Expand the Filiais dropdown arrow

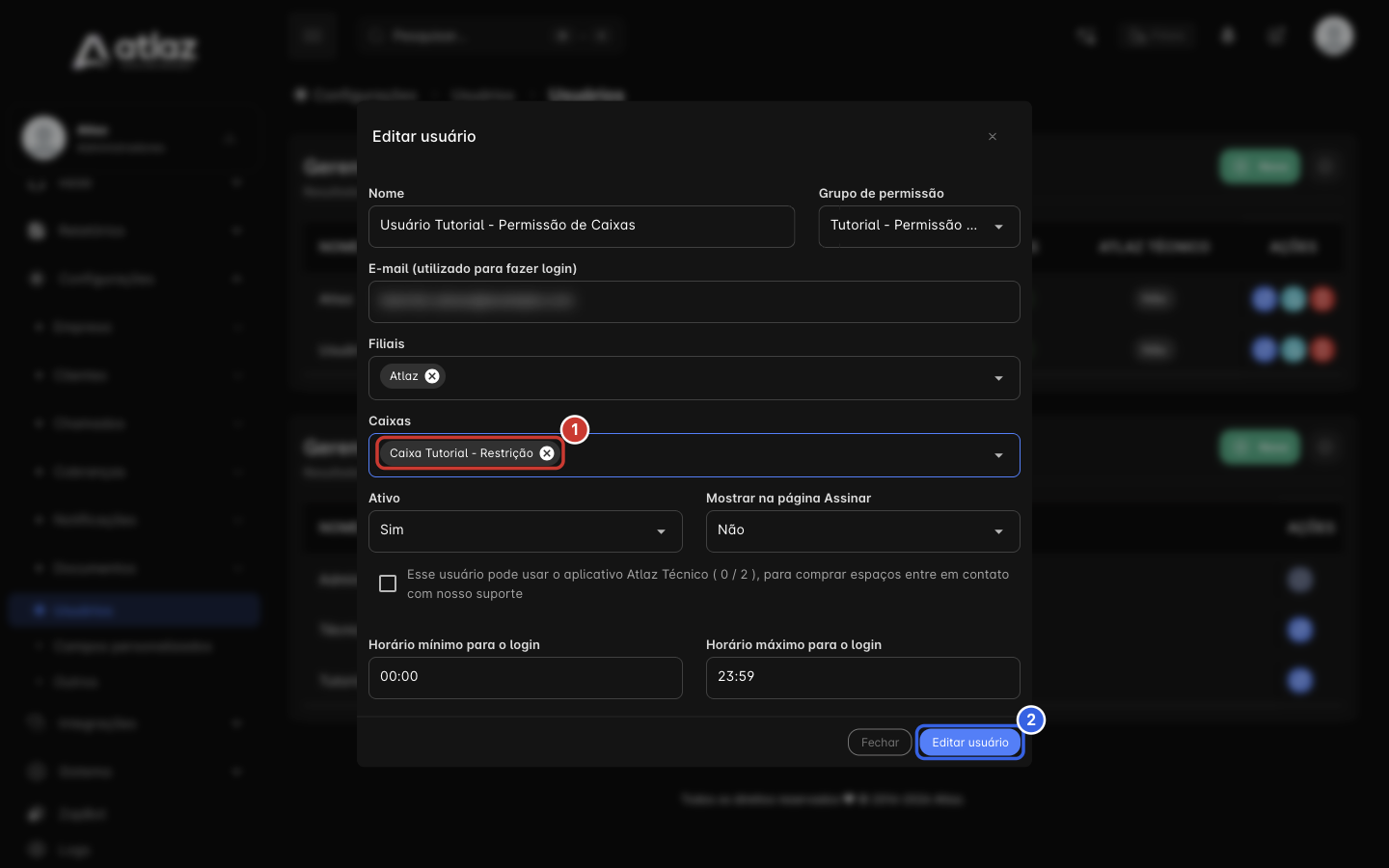999,378
